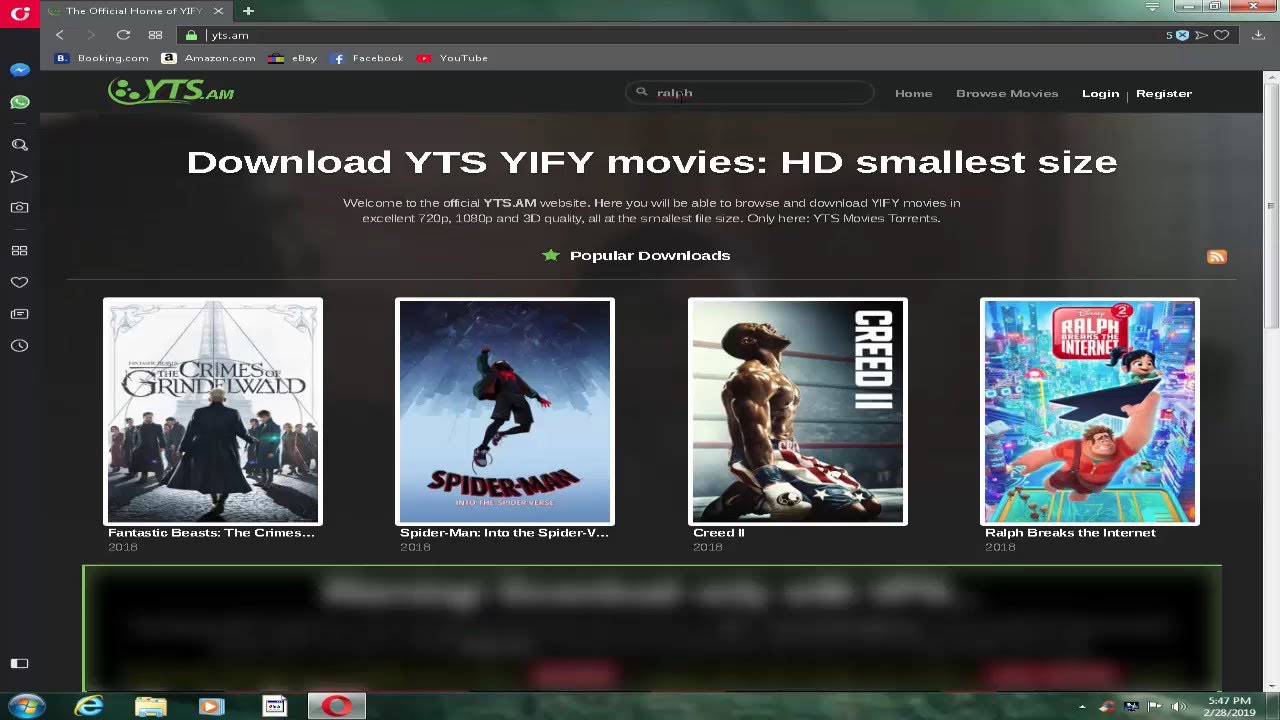The image size is (1280, 720).
Task: Open Windows Explorer from taskbar
Action: coord(151,707)
